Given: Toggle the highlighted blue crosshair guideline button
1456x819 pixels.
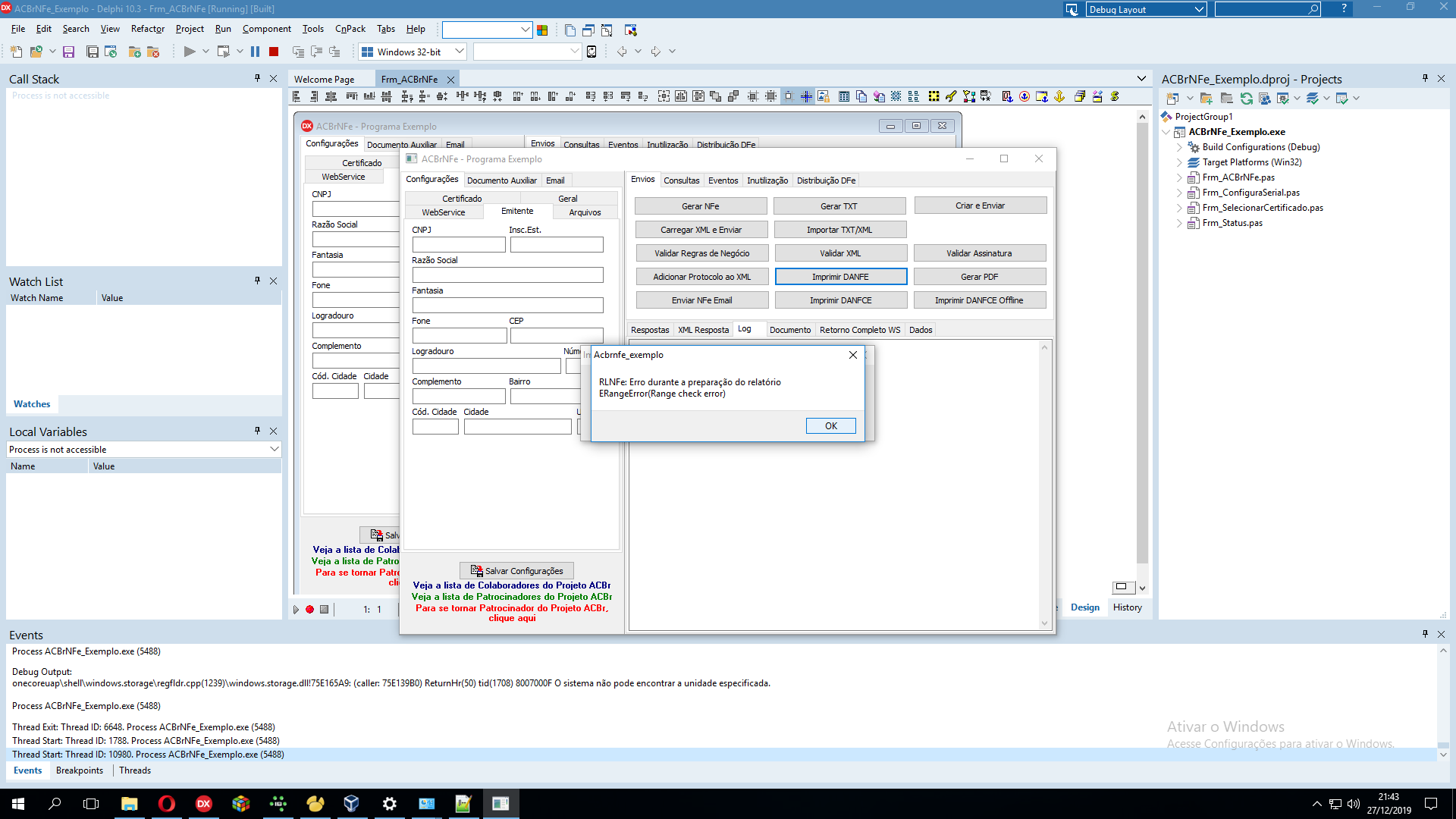Looking at the screenshot, I should coord(805,96).
